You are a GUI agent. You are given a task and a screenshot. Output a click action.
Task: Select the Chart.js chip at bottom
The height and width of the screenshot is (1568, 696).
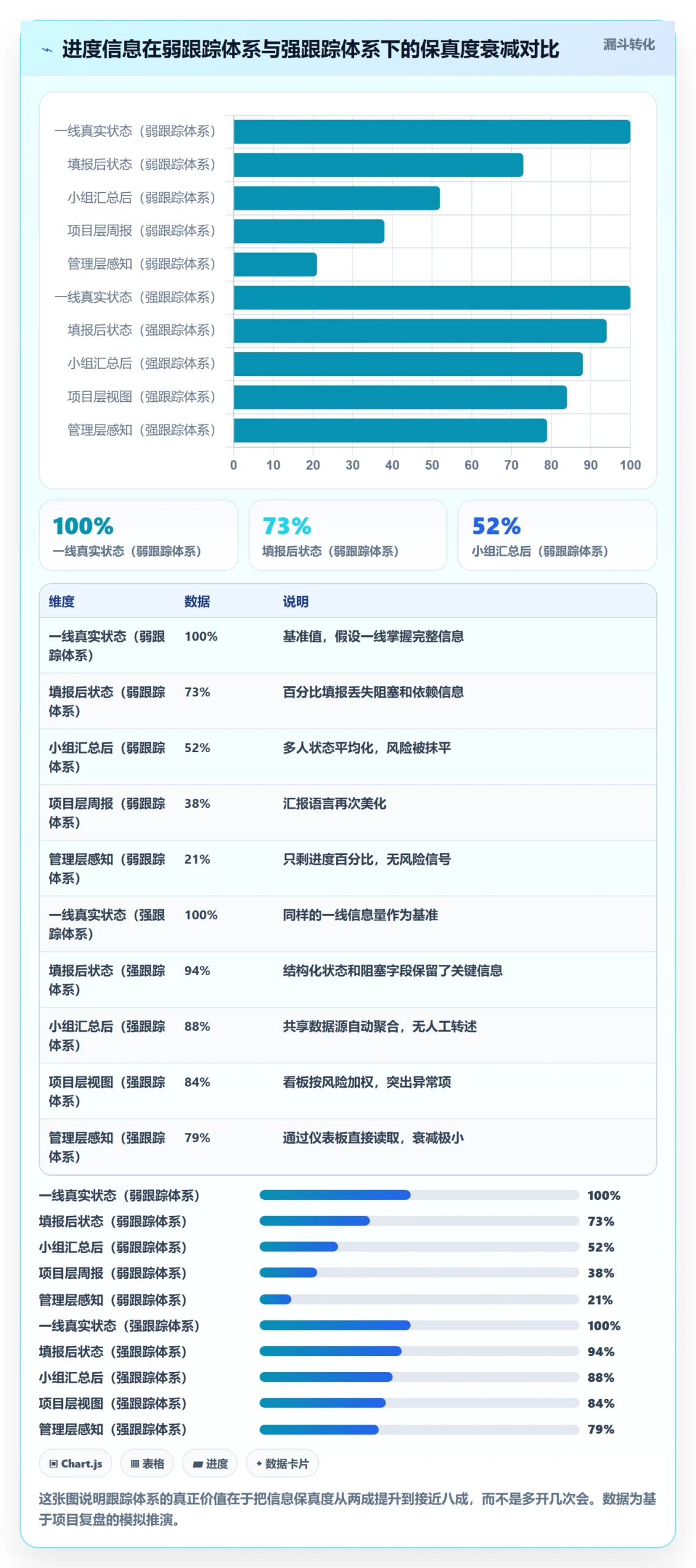pos(75,1463)
